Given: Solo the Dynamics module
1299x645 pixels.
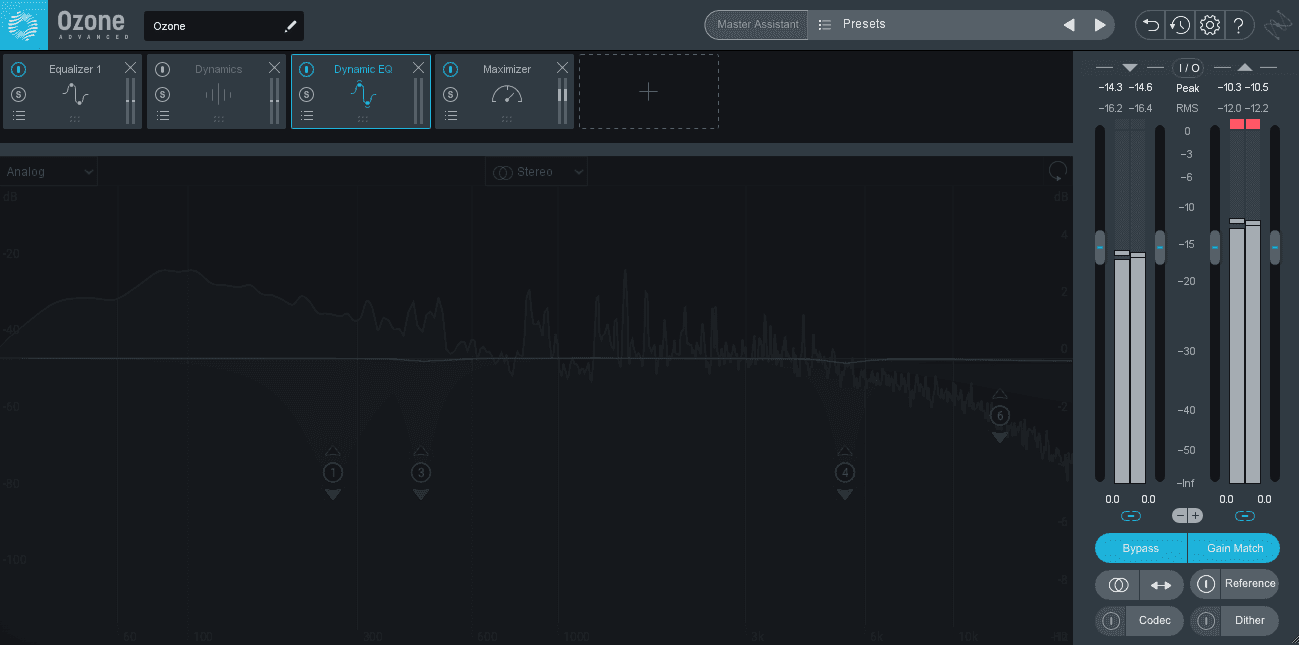Looking at the screenshot, I should click(163, 94).
